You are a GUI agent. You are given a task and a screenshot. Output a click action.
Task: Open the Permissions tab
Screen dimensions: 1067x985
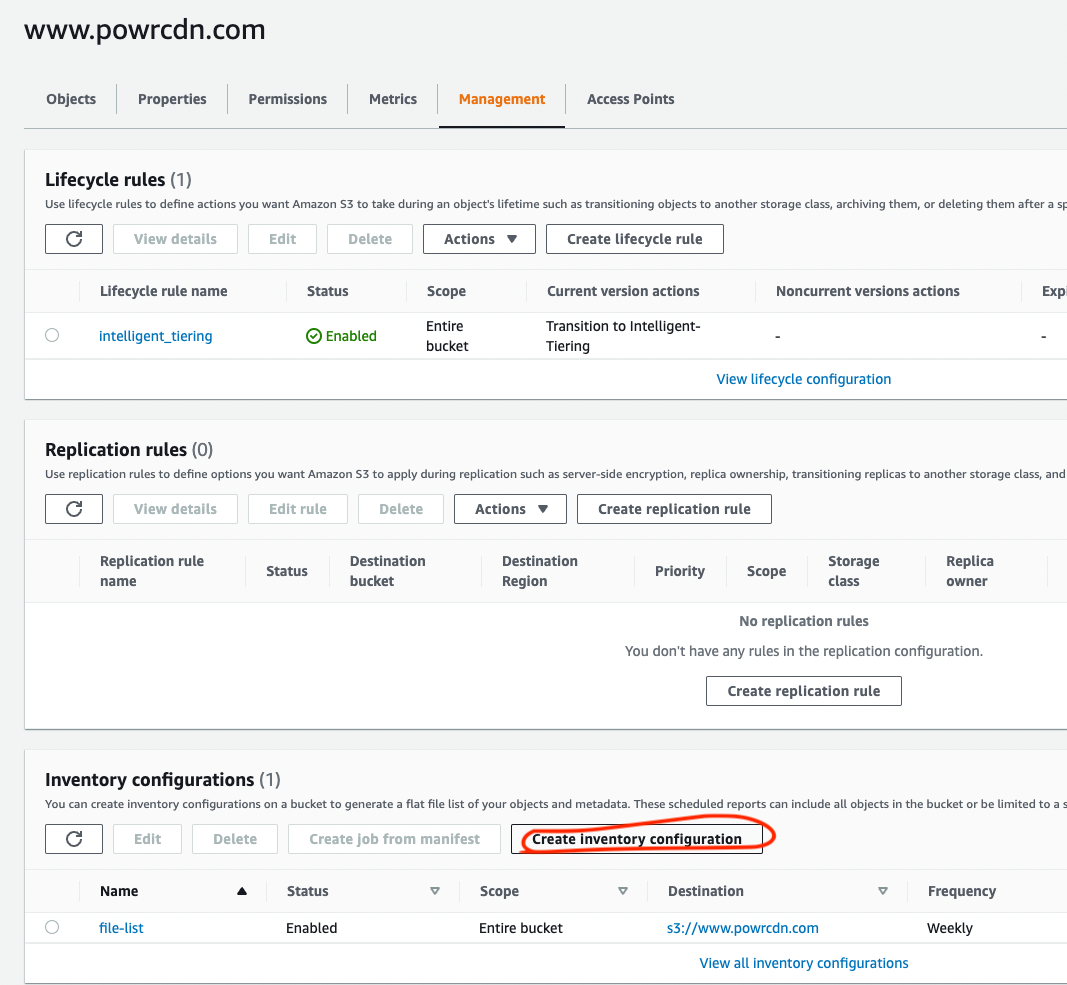pos(287,99)
